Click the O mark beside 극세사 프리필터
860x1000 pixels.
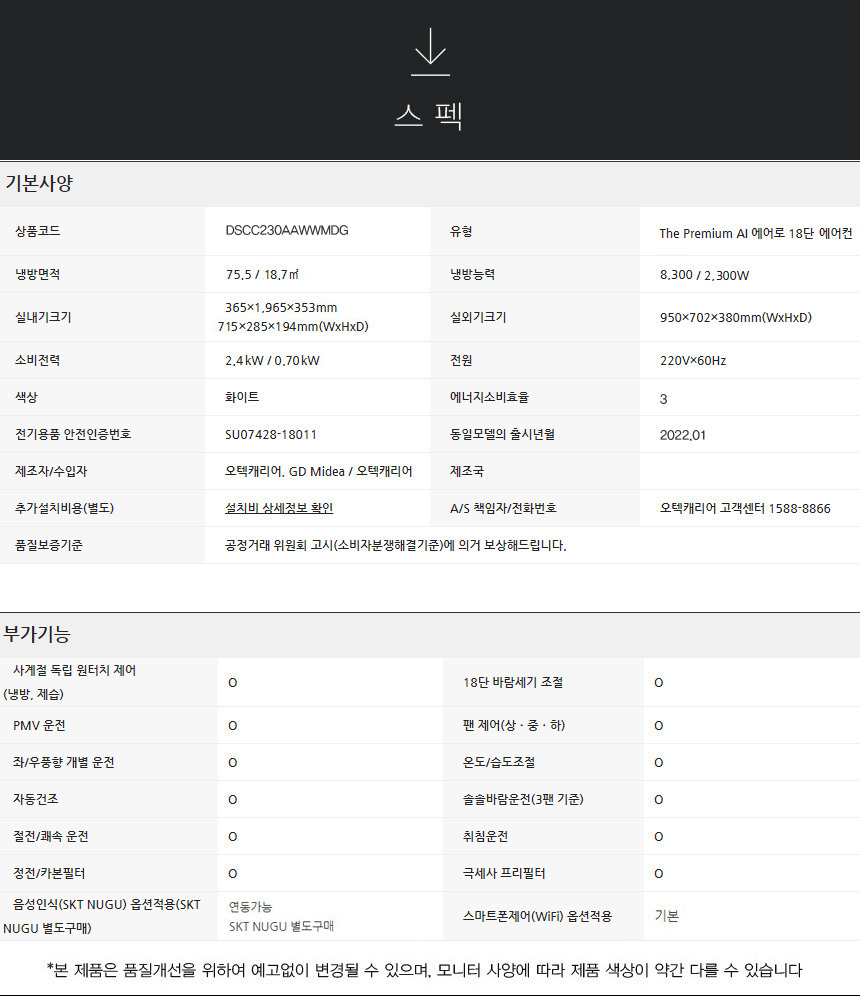click(x=658, y=873)
